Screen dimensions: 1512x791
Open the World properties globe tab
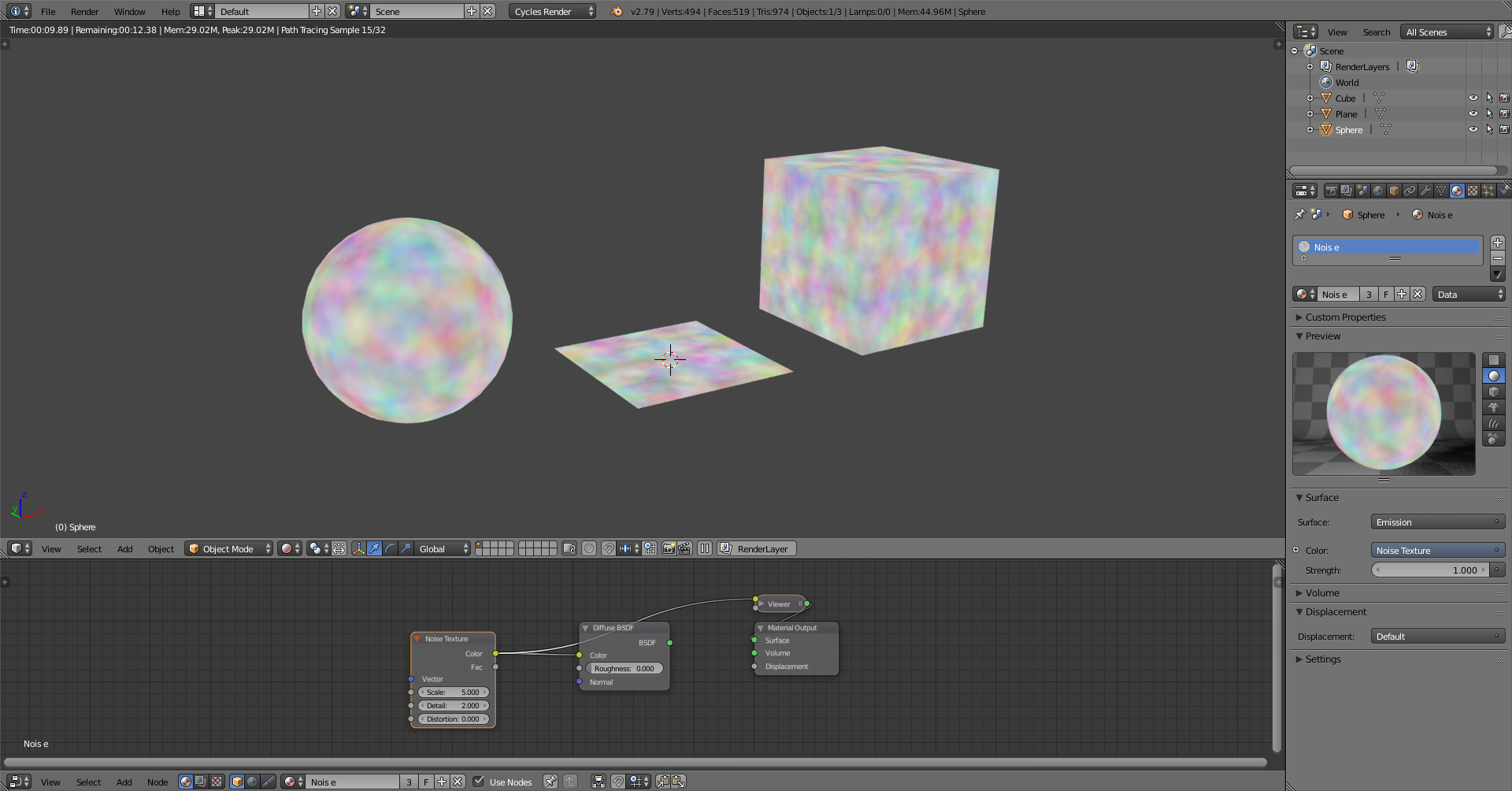tap(1378, 191)
